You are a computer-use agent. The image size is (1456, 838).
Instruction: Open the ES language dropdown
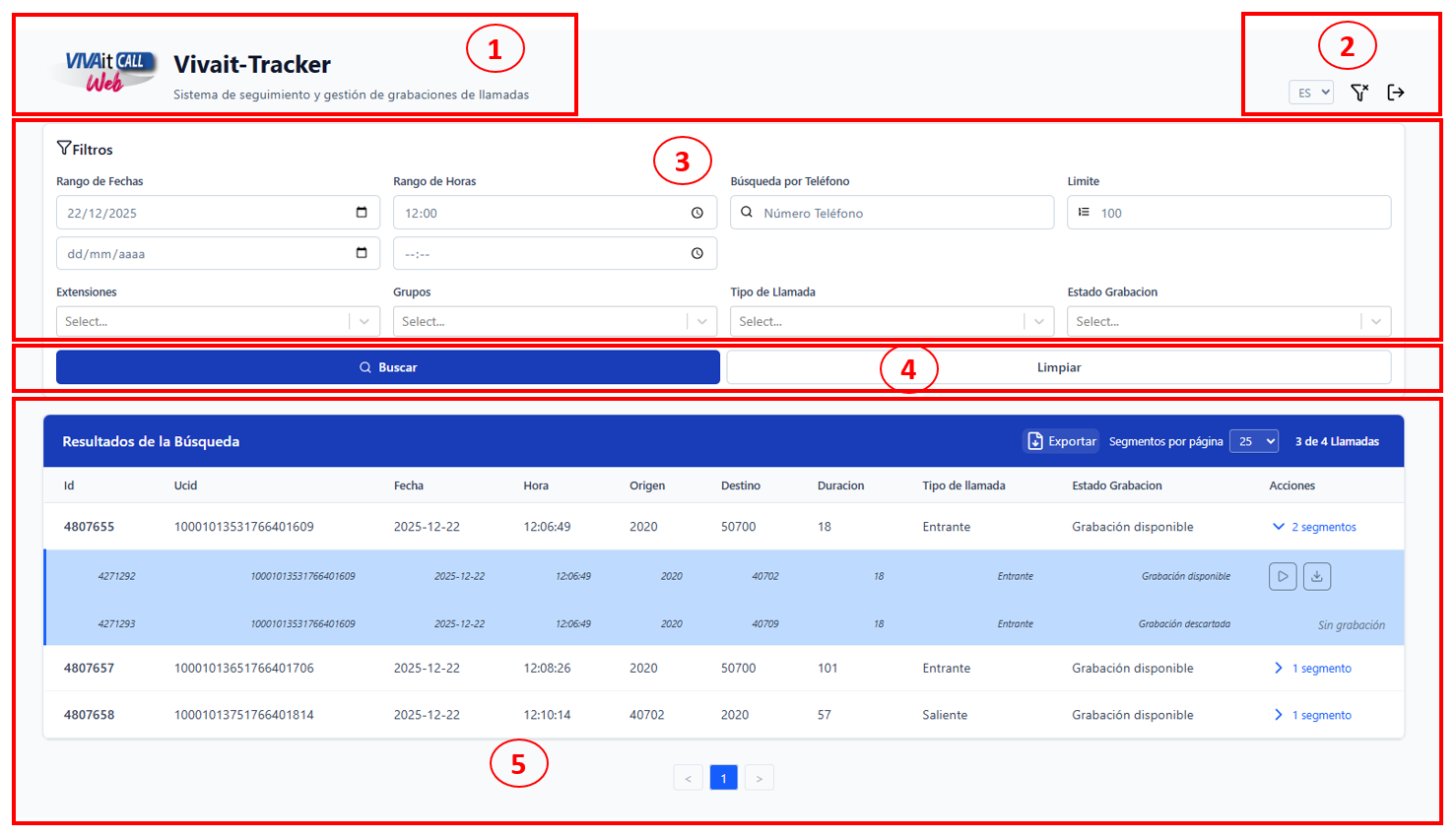click(1311, 93)
